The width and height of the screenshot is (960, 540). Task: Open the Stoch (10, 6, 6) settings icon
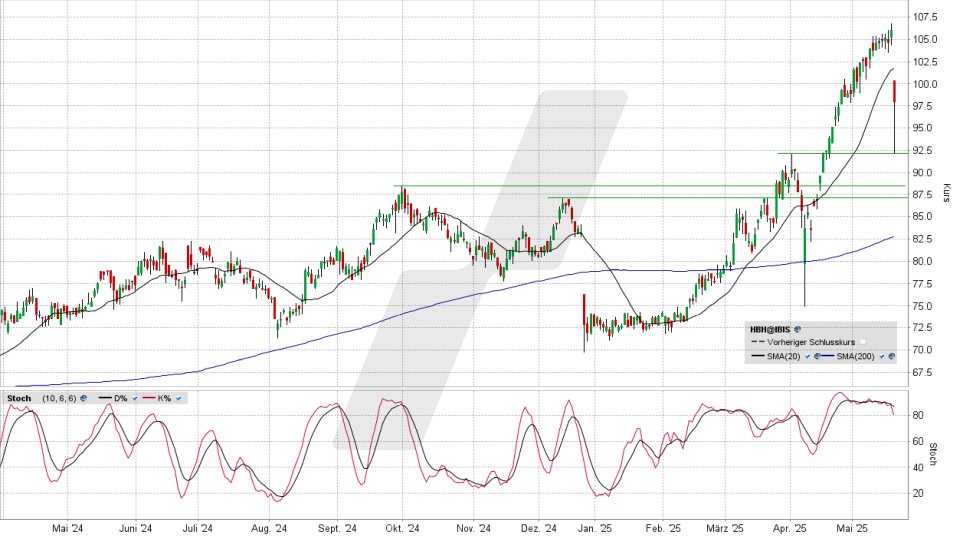point(84,398)
